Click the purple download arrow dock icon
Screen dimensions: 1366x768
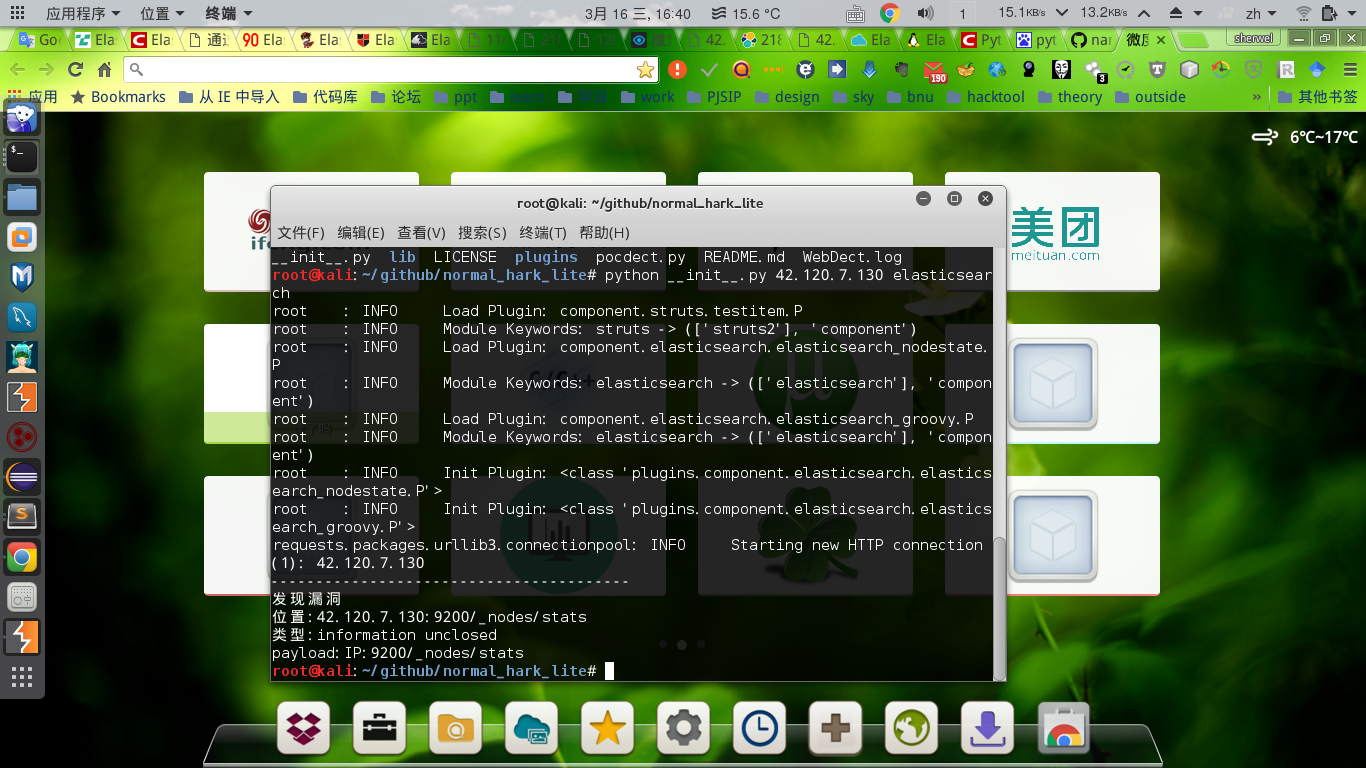[x=986, y=729]
